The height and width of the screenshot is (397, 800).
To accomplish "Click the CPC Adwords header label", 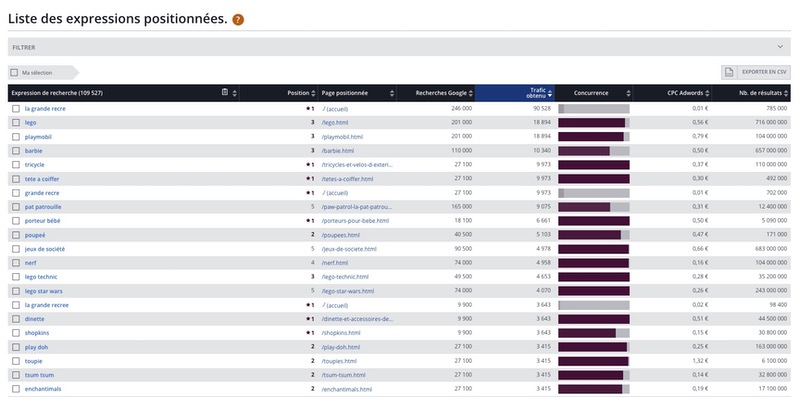I will (685, 93).
